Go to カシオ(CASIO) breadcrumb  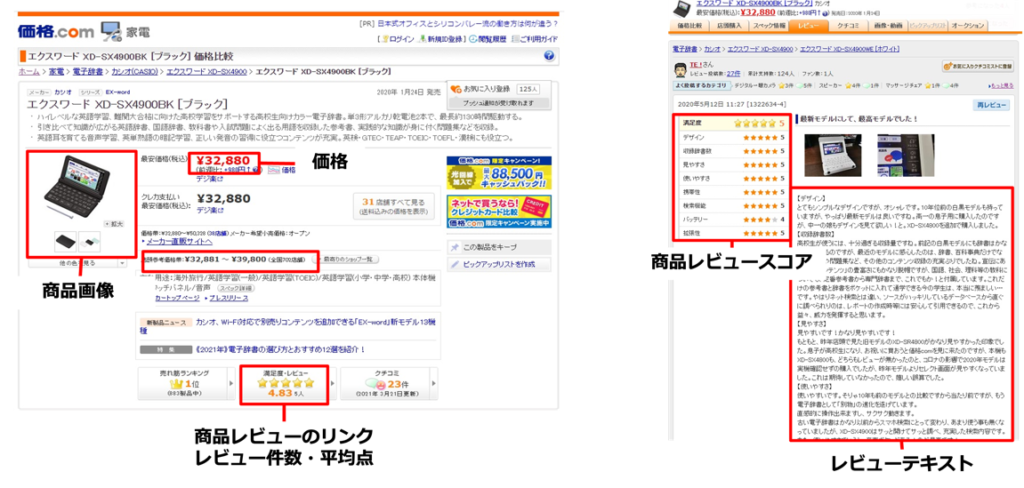coord(134,71)
